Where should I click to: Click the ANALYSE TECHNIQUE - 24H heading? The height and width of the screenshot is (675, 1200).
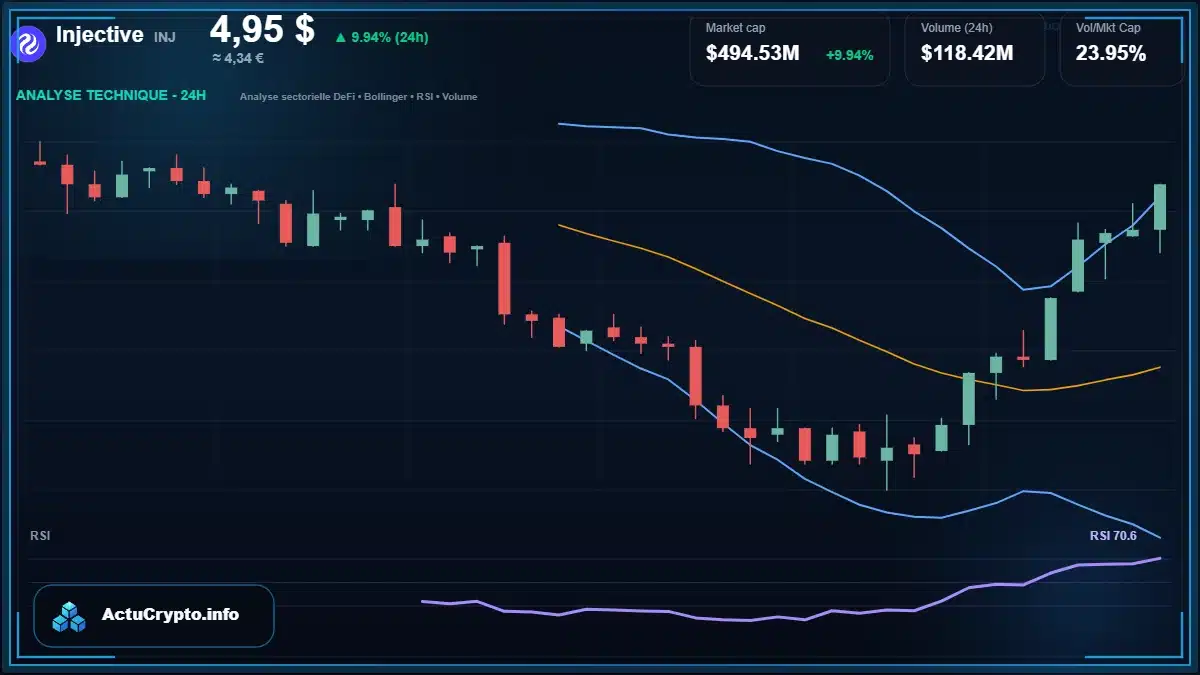pos(111,96)
